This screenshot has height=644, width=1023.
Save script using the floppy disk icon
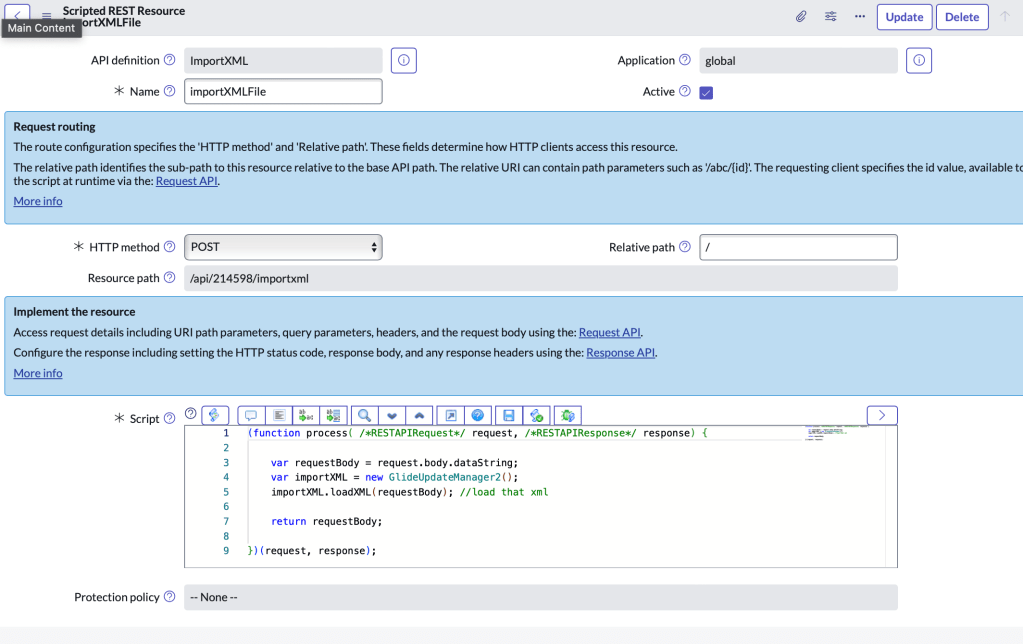pyautogui.click(x=508, y=415)
